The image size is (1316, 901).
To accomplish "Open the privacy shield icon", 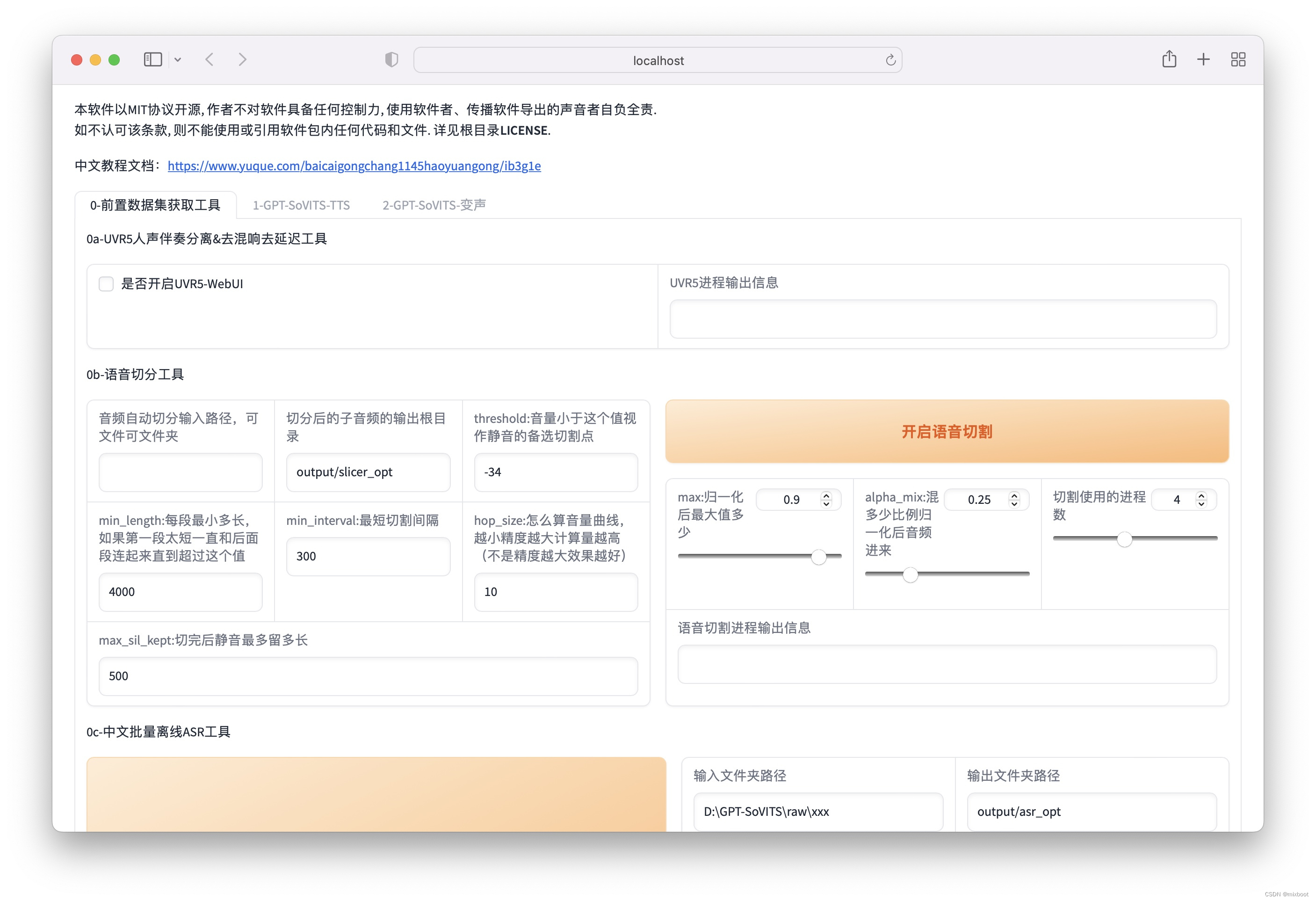I will point(391,59).
